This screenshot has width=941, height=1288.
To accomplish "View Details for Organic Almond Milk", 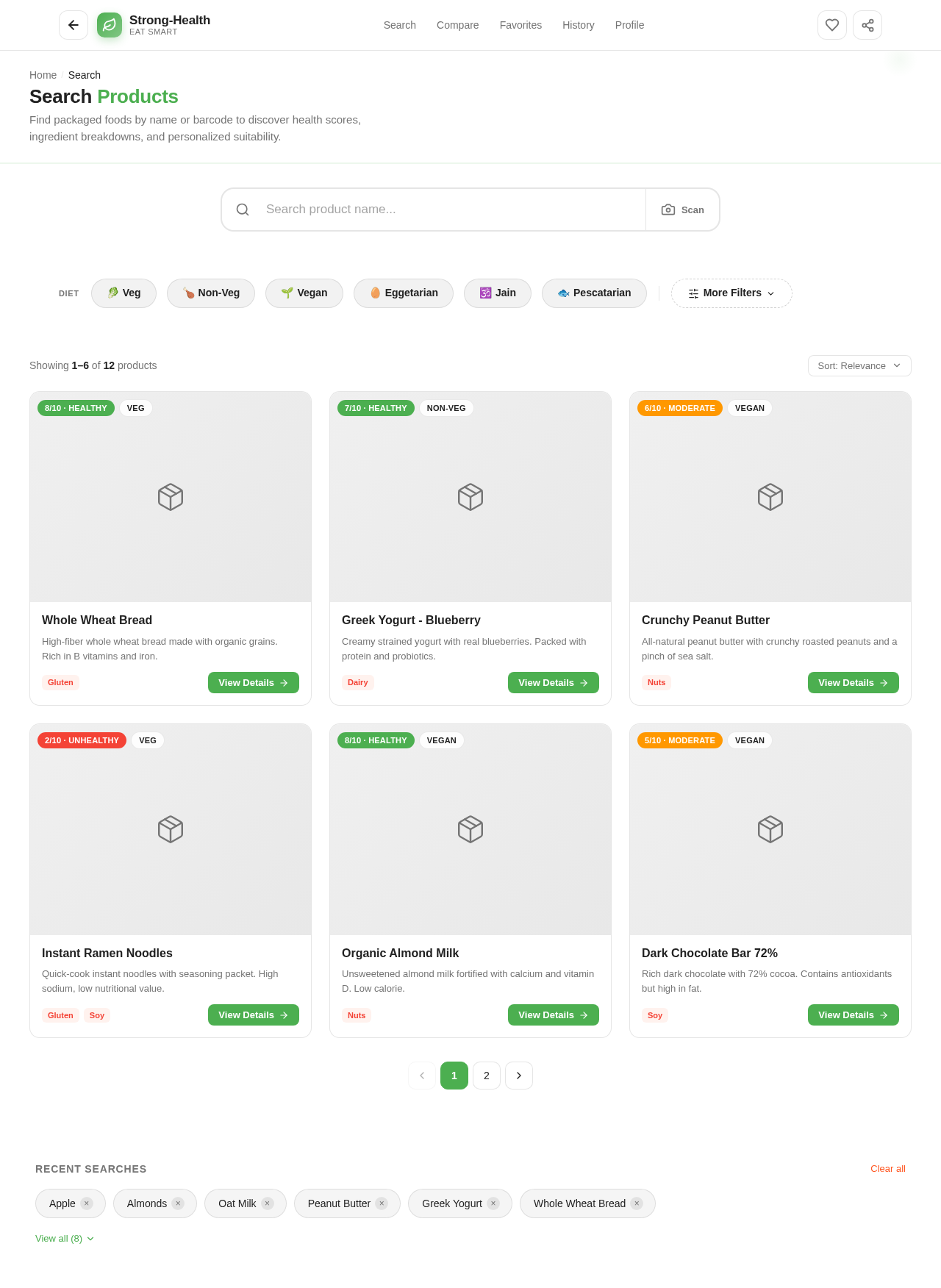I will pos(554,1015).
